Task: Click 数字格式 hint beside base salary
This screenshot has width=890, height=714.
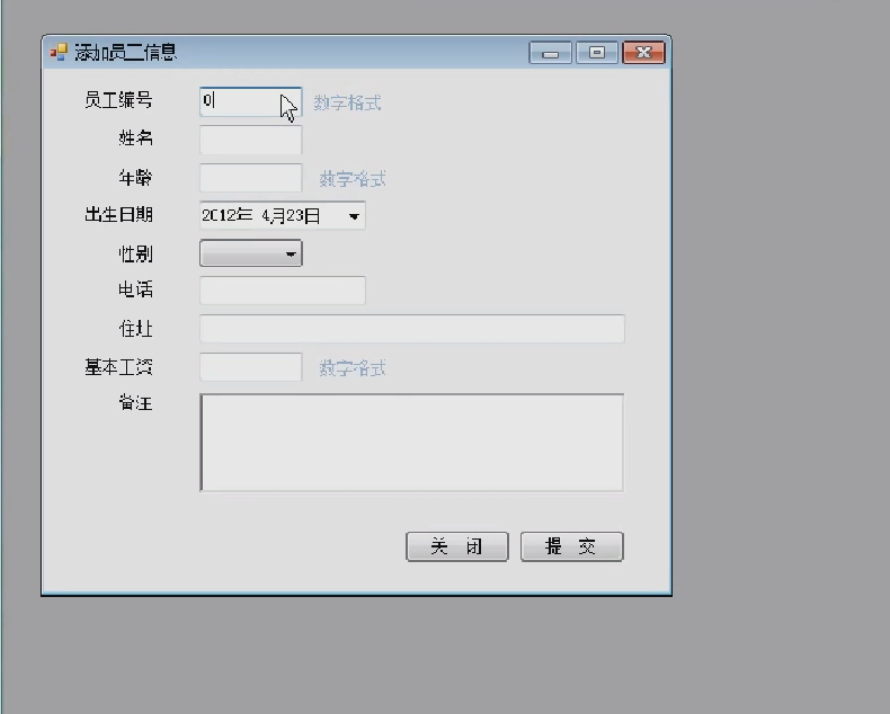Action: 352,368
